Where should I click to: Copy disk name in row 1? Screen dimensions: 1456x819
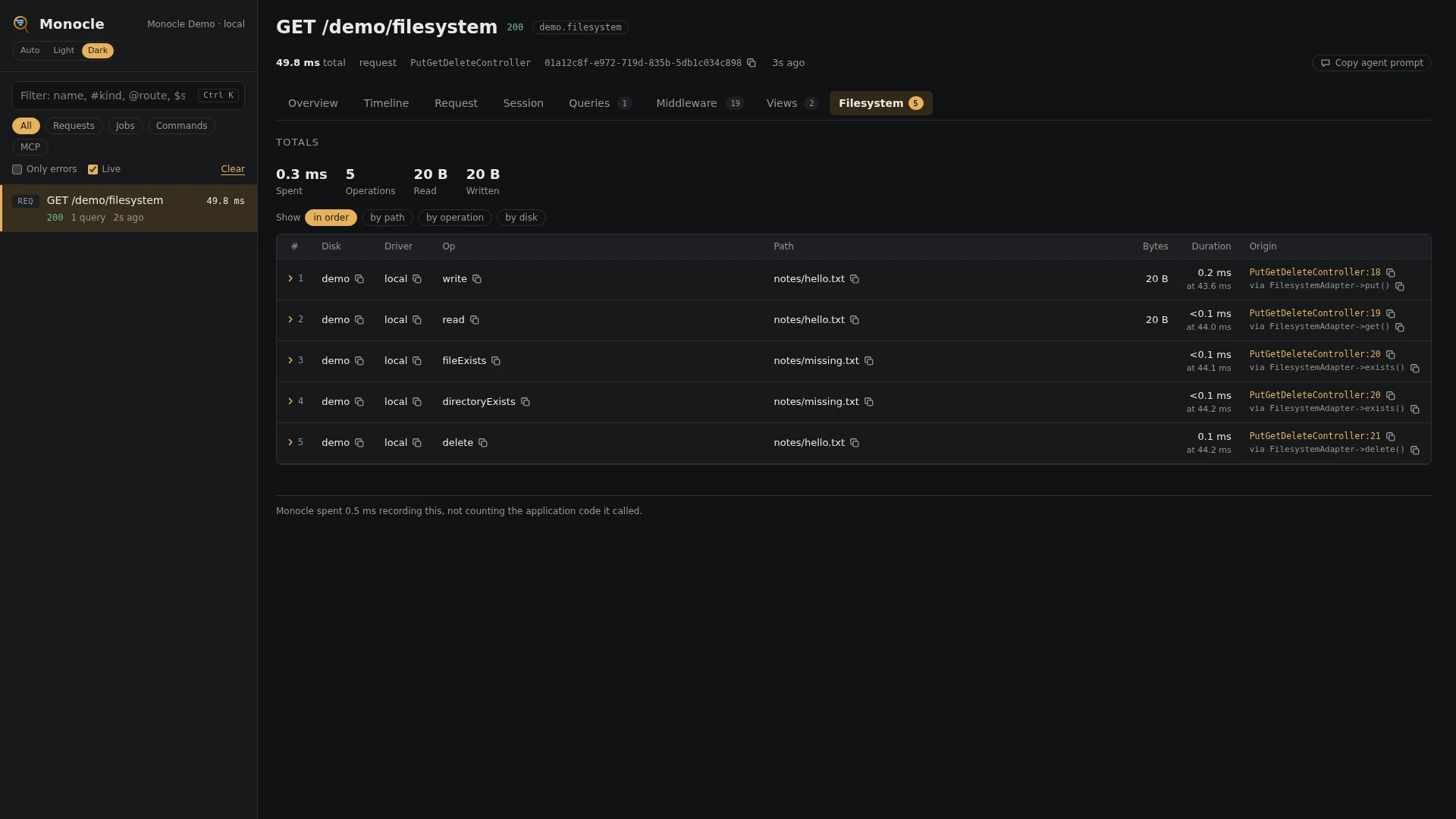click(359, 279)
